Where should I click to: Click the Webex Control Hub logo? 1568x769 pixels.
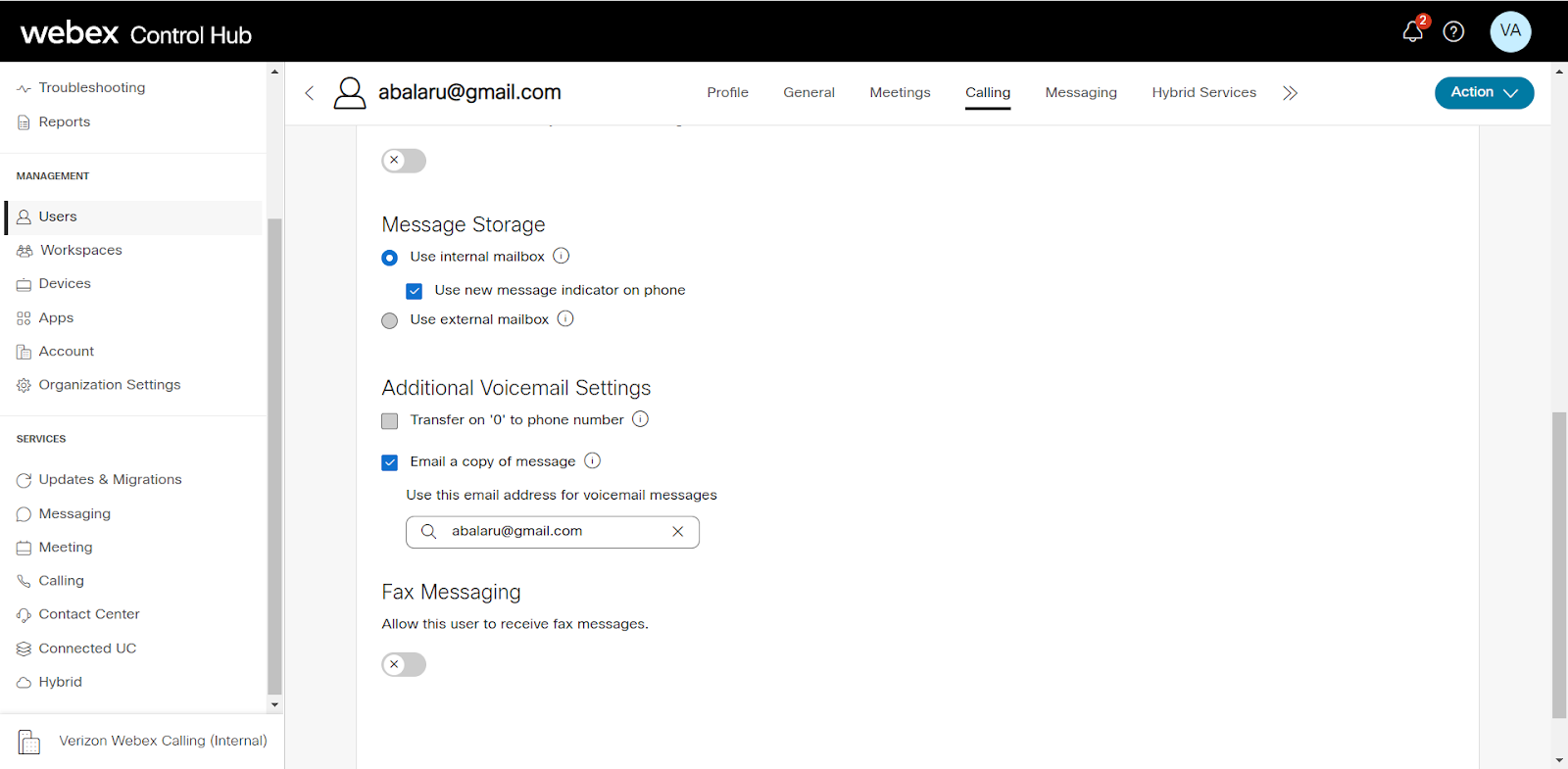point(136,33)
